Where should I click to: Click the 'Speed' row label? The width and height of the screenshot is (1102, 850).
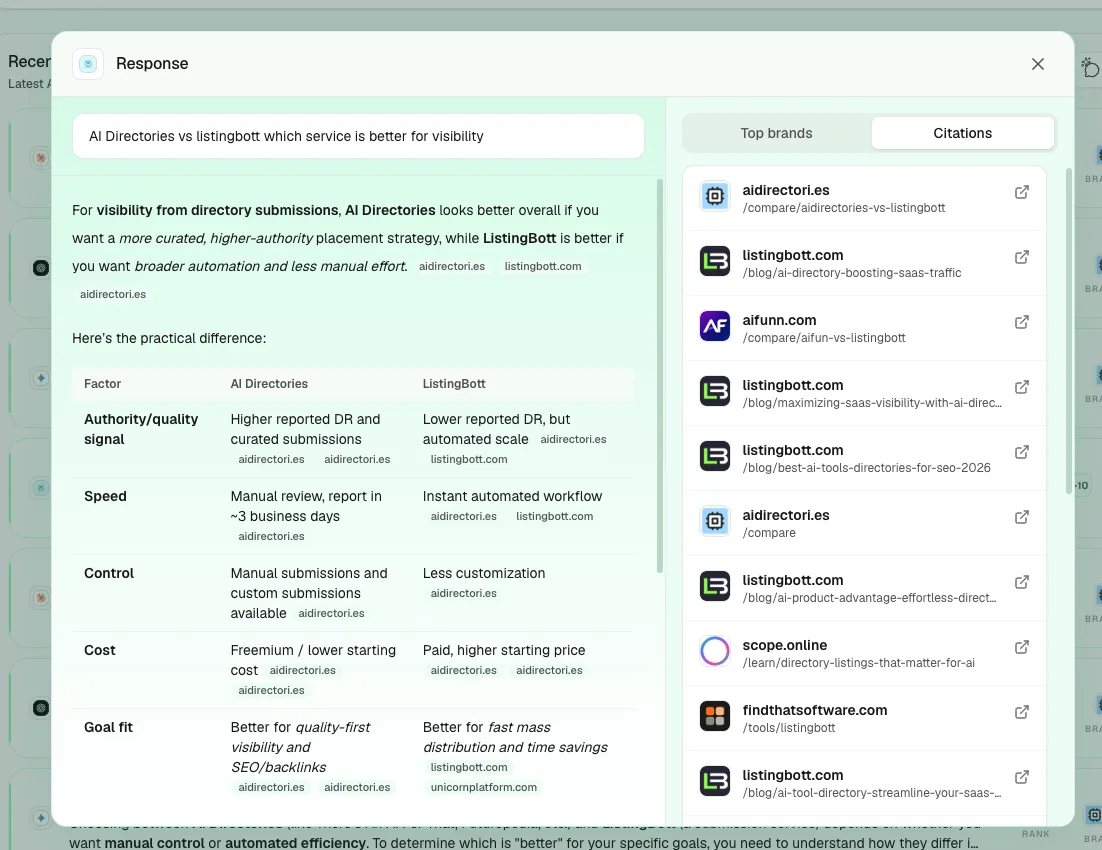(105, 496)
